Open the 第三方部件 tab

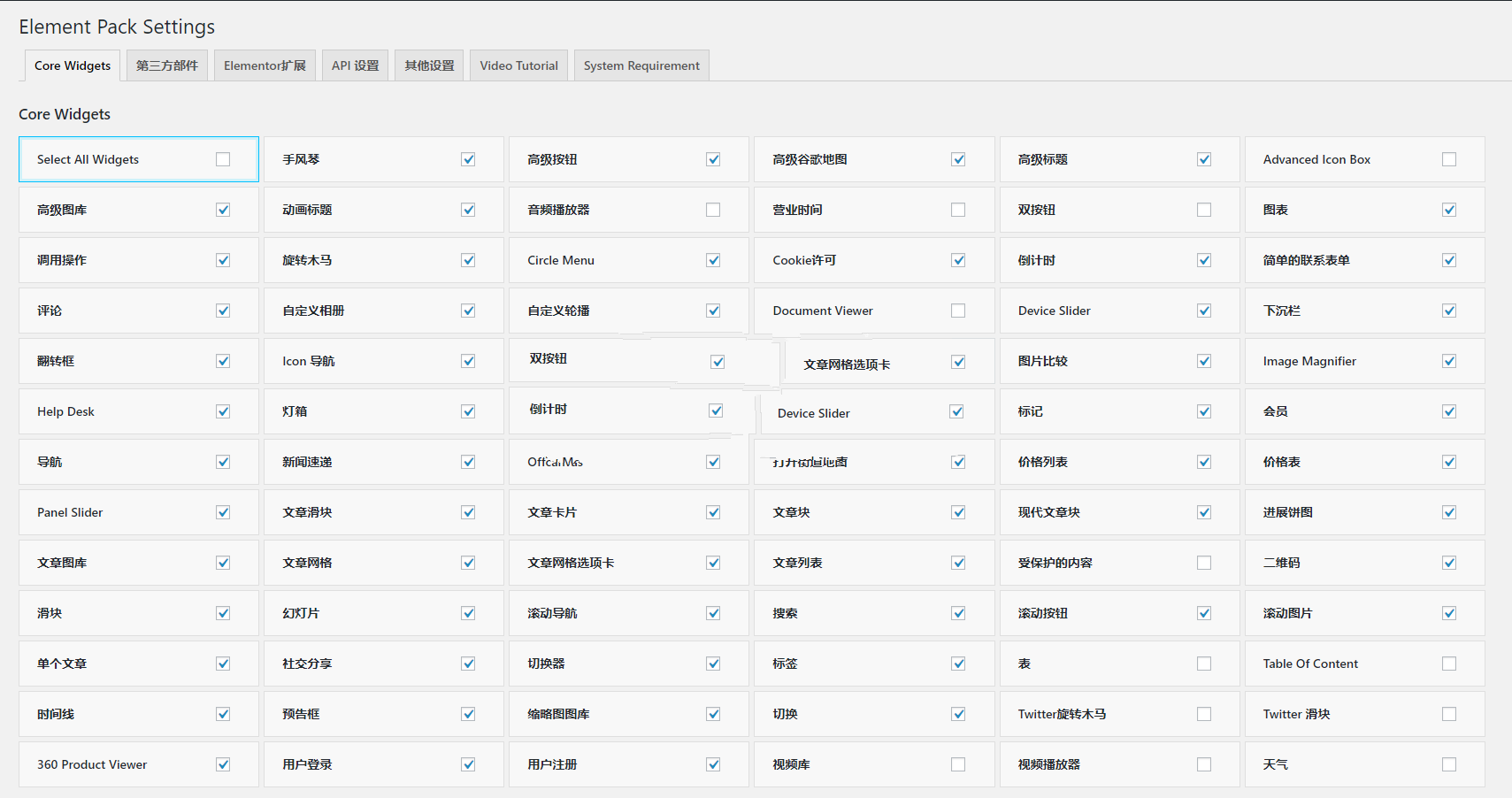pyautogui.click(x=167, y=65)
